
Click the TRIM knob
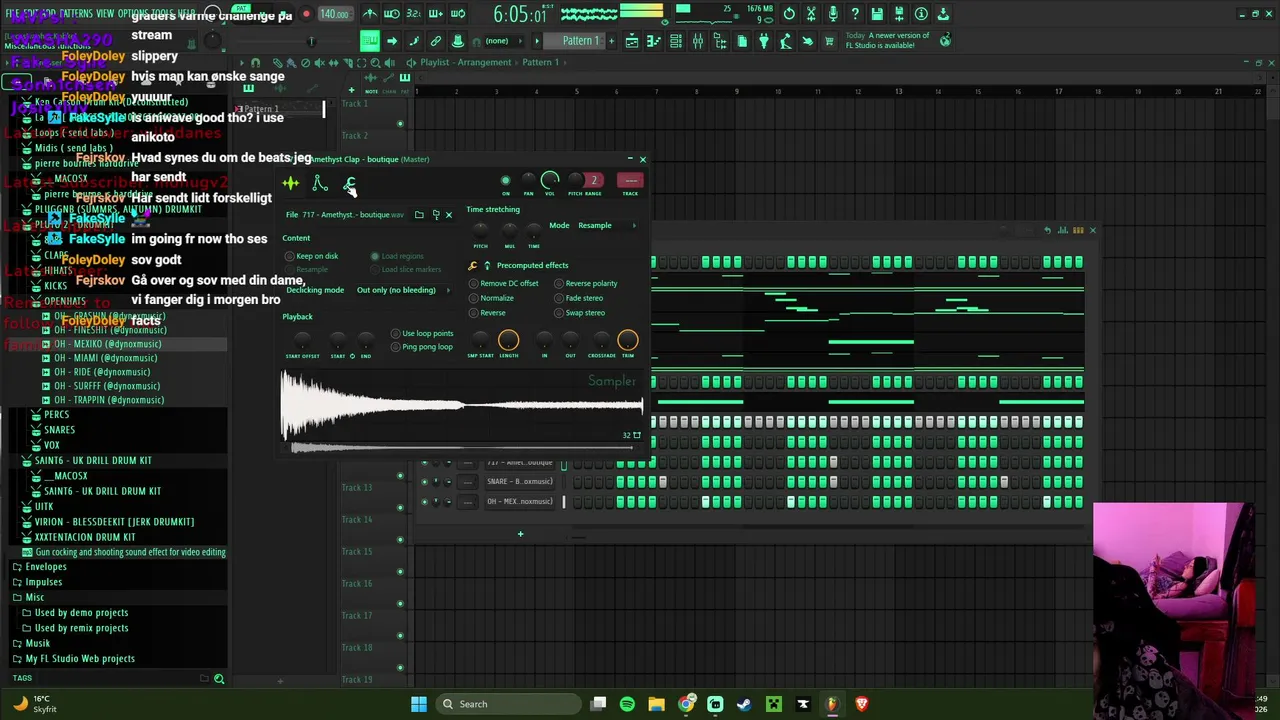click(x=628, y=341)
